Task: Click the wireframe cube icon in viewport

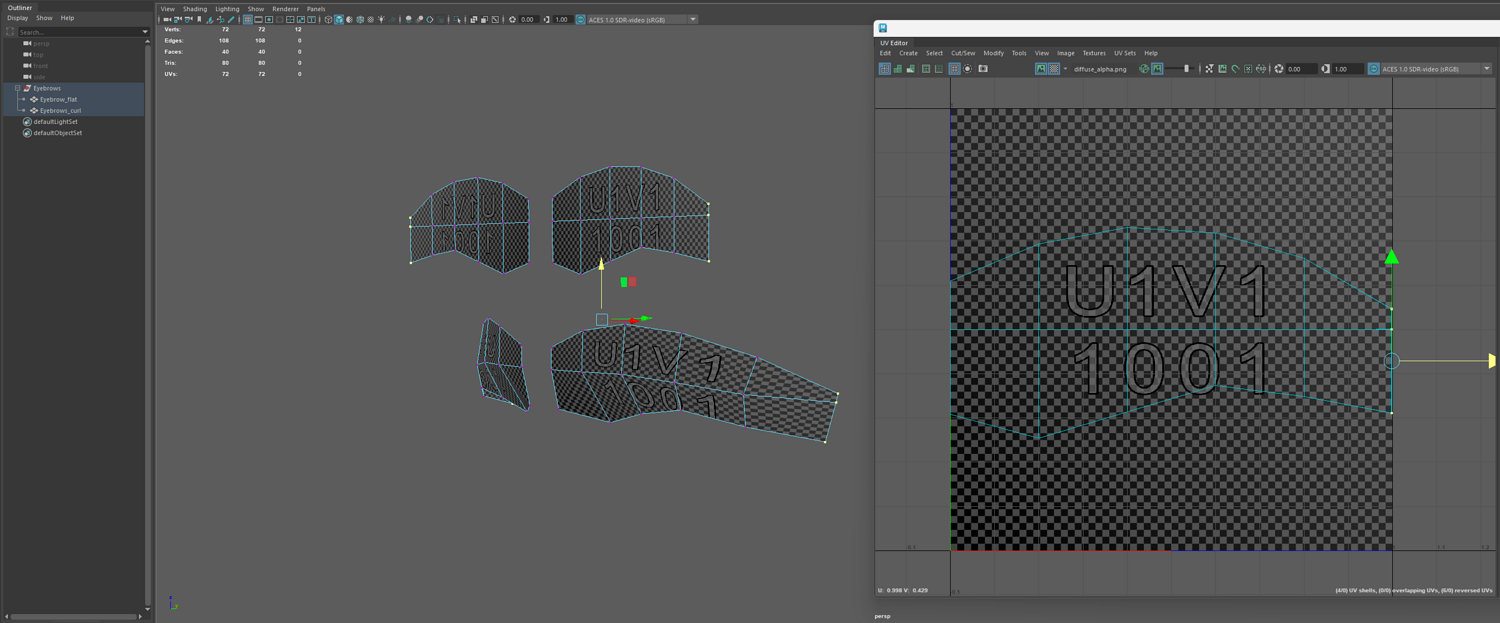Action: (328, 20)
